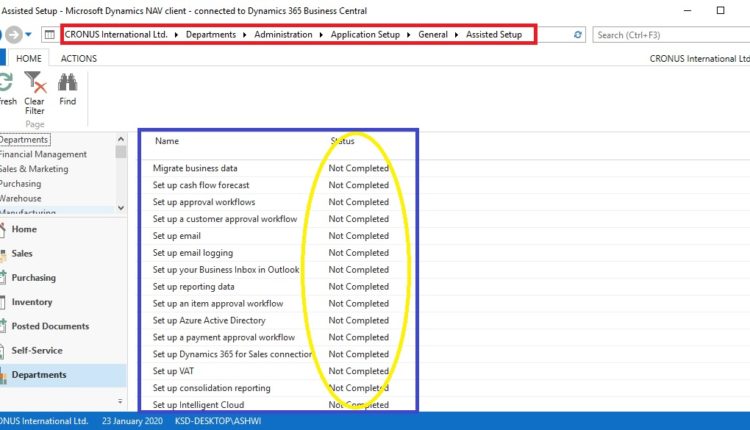750x430 pixels.
Task: Click the forward navigation arrow button
Action: [x=14, y=35]
